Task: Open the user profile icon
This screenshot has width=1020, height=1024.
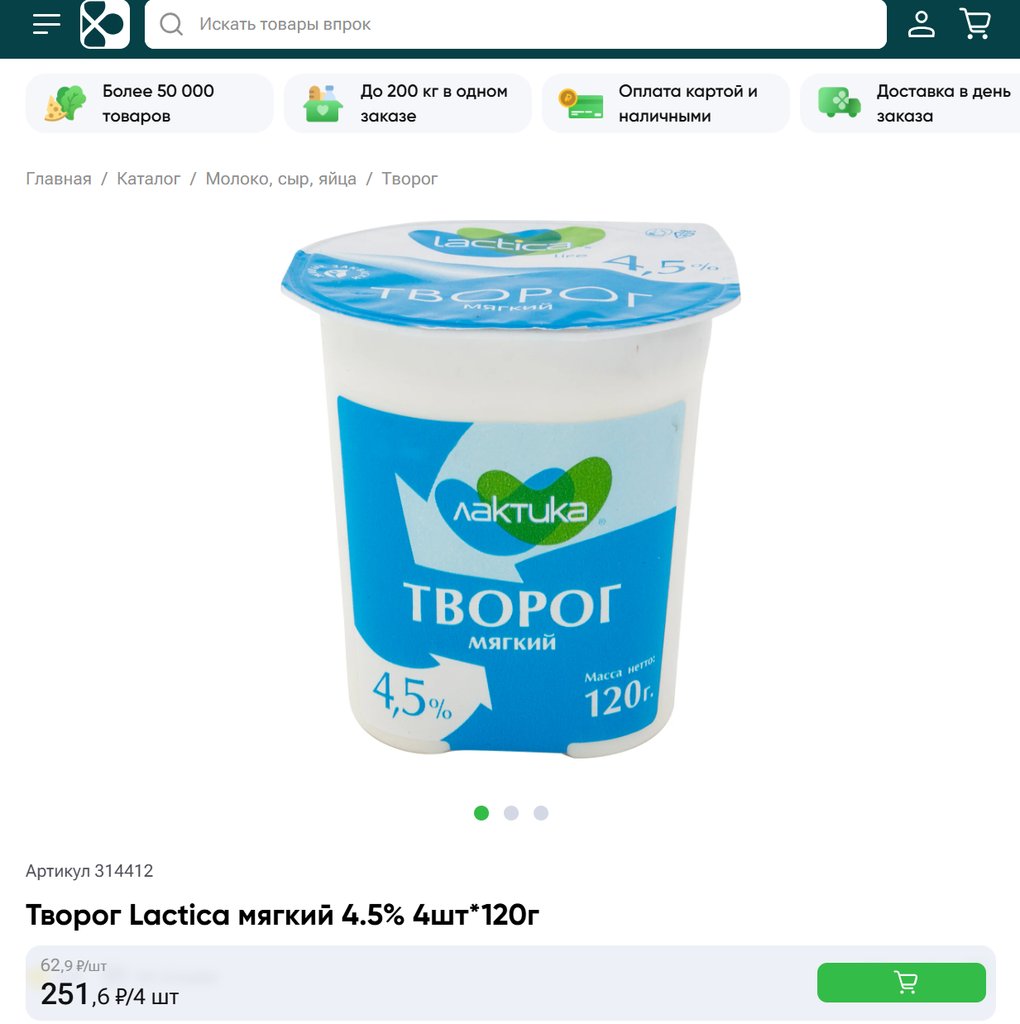Action: pos(921,24)
